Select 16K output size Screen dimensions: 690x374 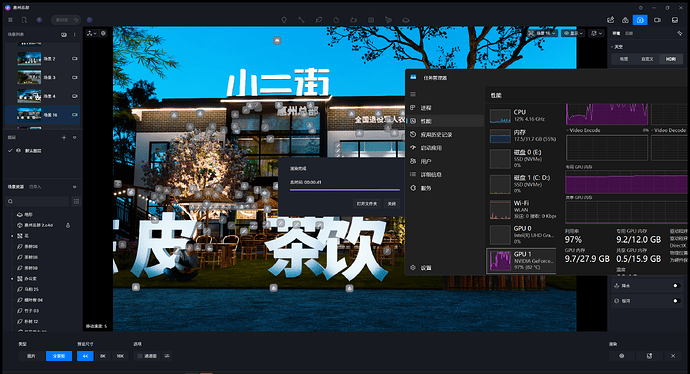pyautogui.click(x=120, y=356)
